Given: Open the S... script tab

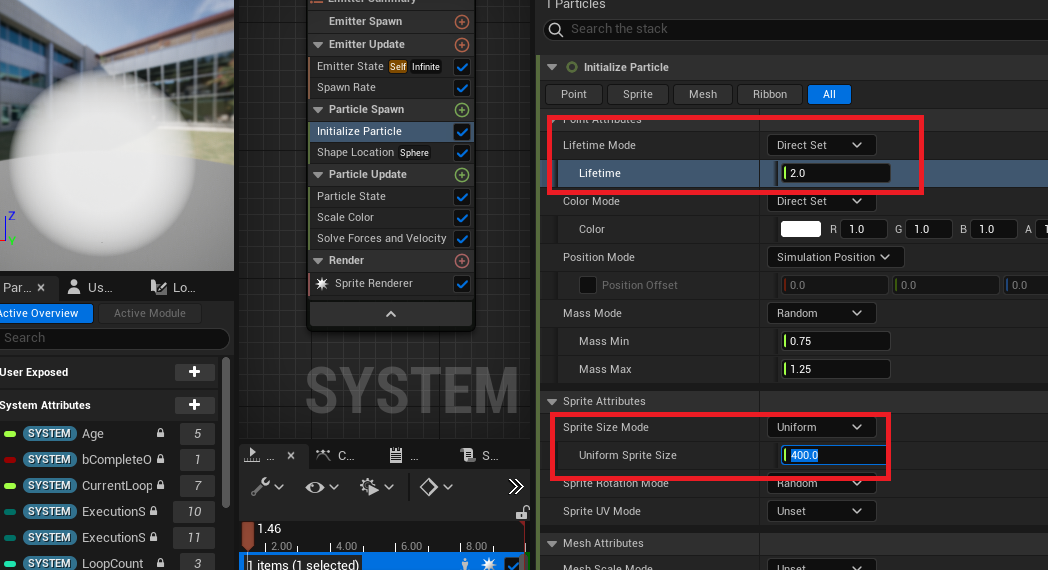Looking at the screenshot, I should (479, 456).
